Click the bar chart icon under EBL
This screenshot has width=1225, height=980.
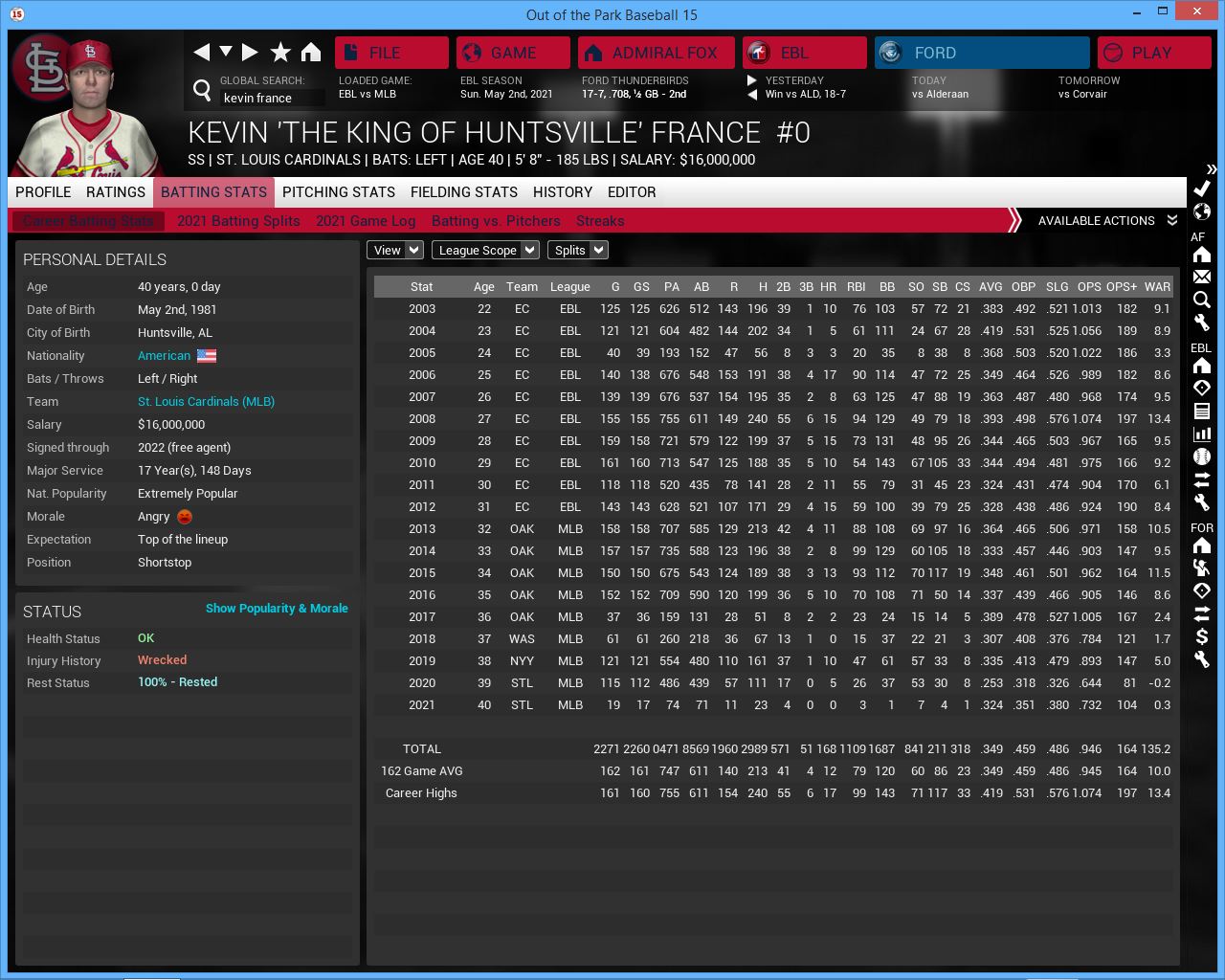1202,434
